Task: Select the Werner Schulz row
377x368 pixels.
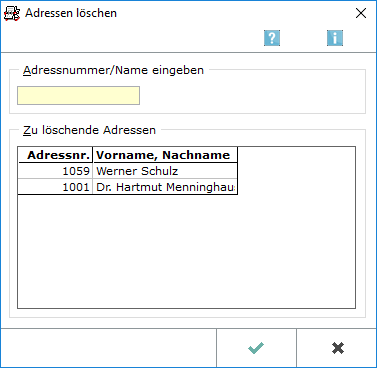Action: point(128,171)
